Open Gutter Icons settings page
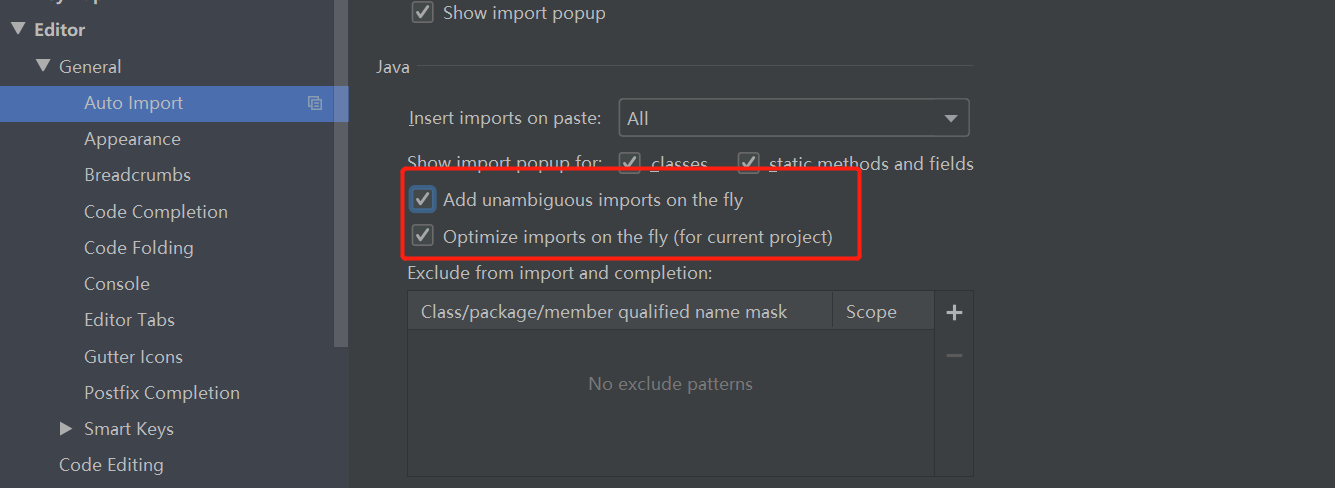 coord(133,356)
